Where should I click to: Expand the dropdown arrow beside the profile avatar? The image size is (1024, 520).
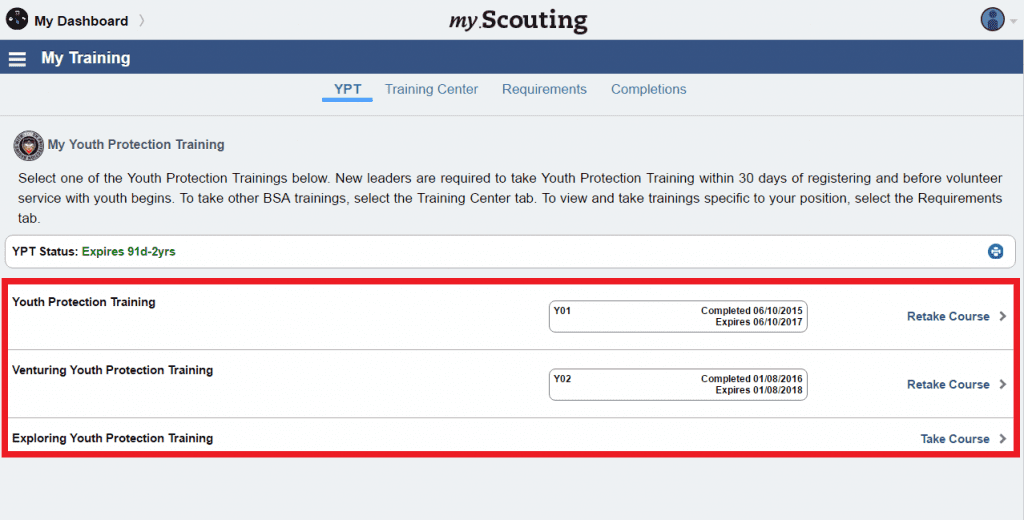[1013, 20]
